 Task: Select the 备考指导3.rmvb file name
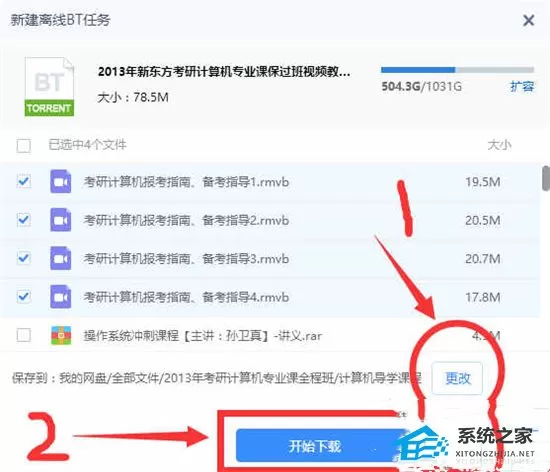186,259
